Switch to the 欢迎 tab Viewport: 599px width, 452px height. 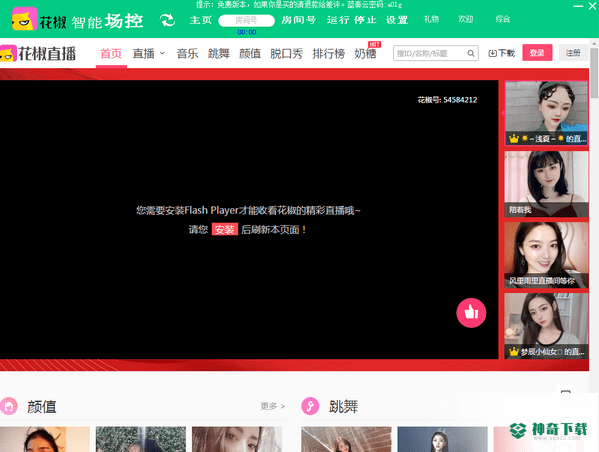(466, 19)
